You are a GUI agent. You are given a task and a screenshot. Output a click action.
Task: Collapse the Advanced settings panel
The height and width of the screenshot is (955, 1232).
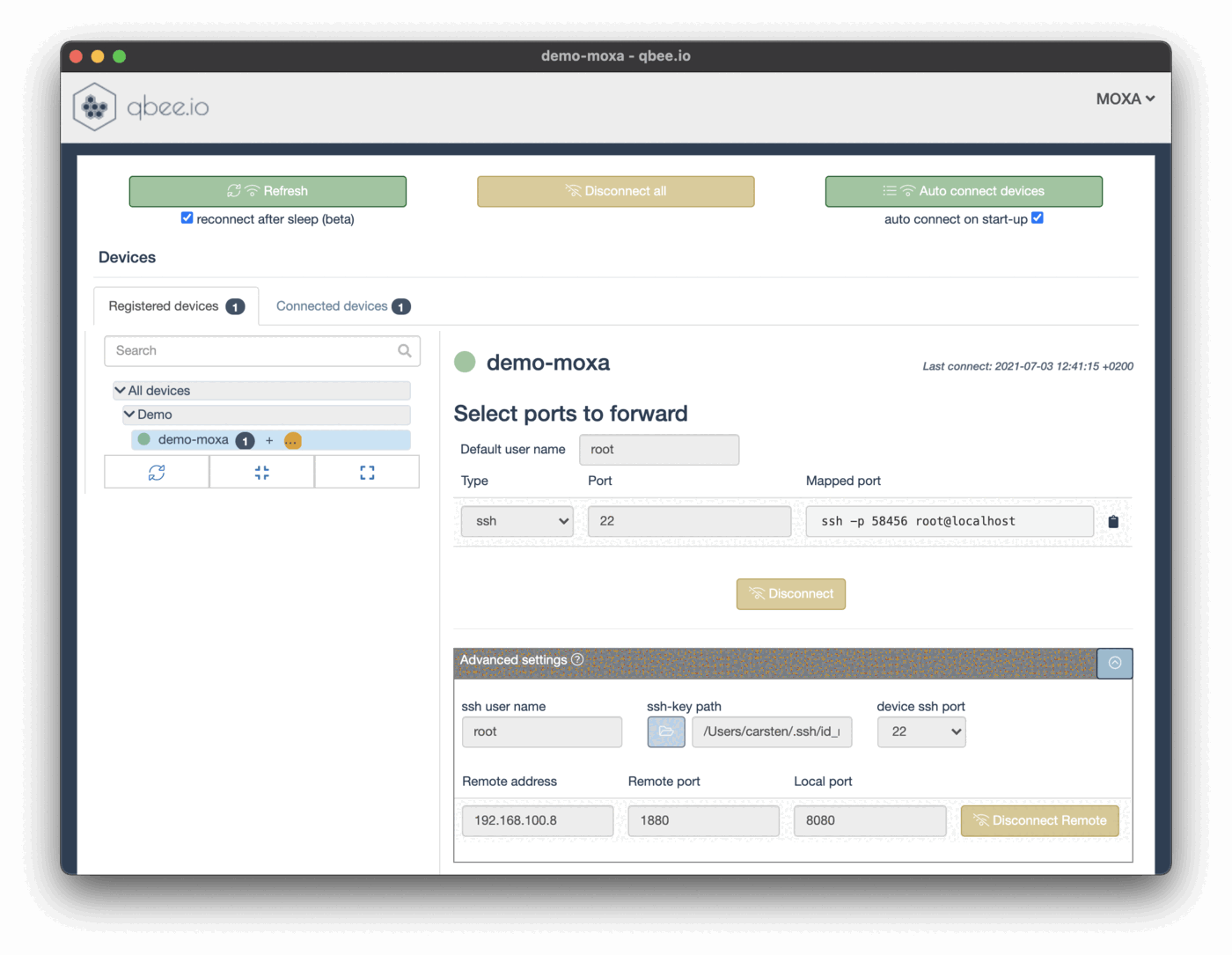coord(1114,663)
